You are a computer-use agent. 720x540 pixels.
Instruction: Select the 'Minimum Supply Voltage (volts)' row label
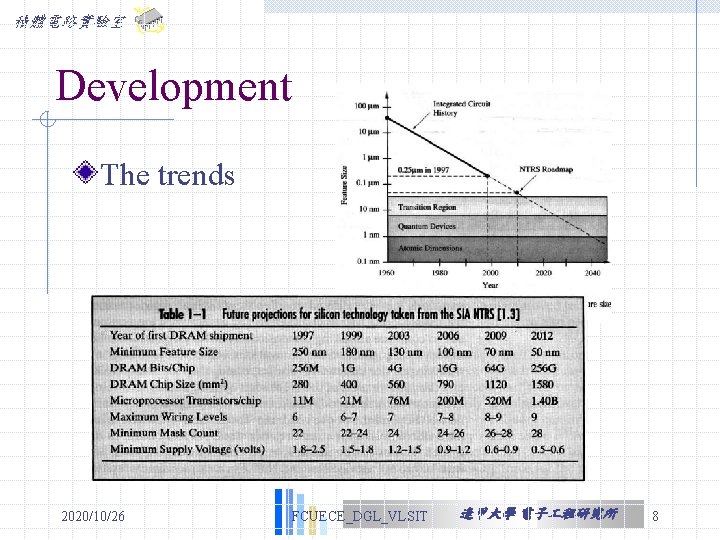[x=187, y=449]
